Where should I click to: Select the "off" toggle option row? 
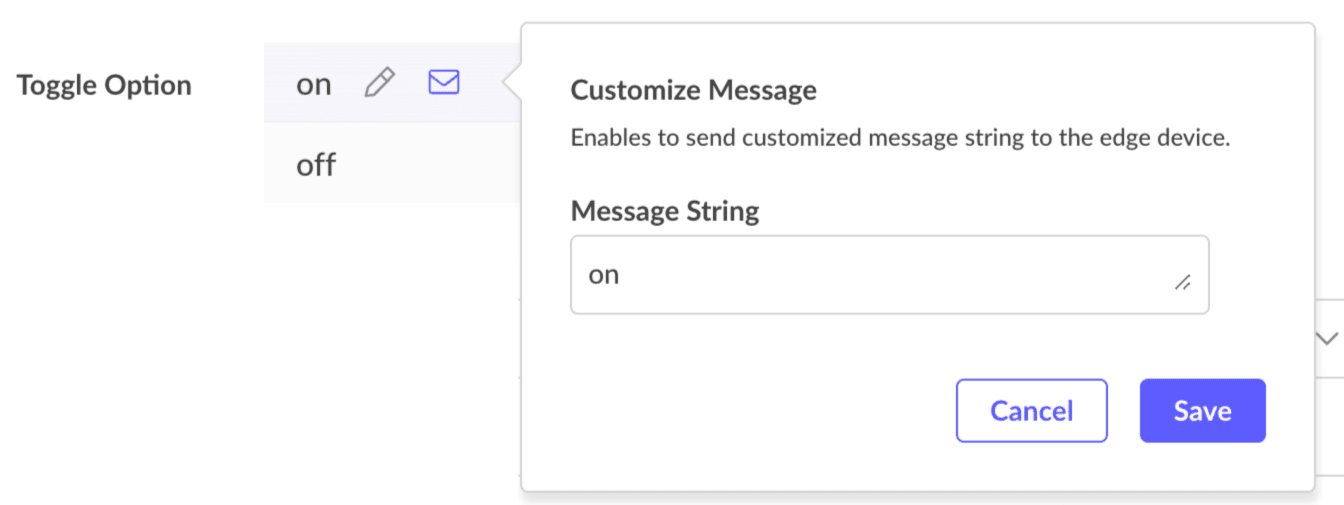tap(392, 163)
